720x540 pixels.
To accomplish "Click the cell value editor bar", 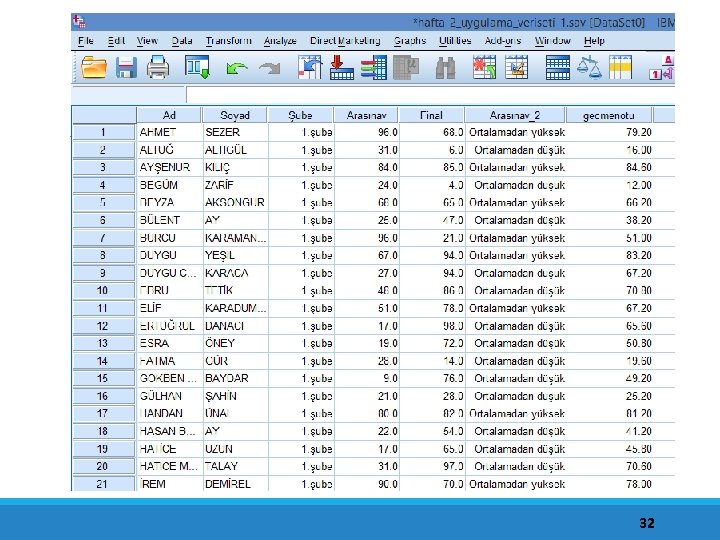I will click(430, 95).
